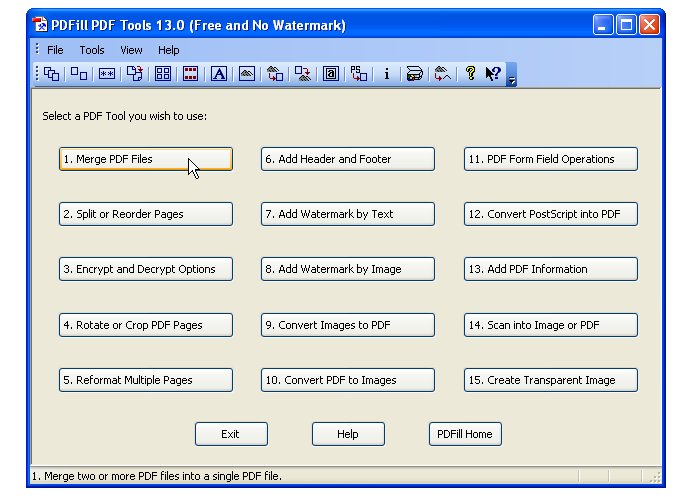Open the View menu
The width and height of the screenshot is (690, 497).
pyautogui.click(x=131, y=50)
